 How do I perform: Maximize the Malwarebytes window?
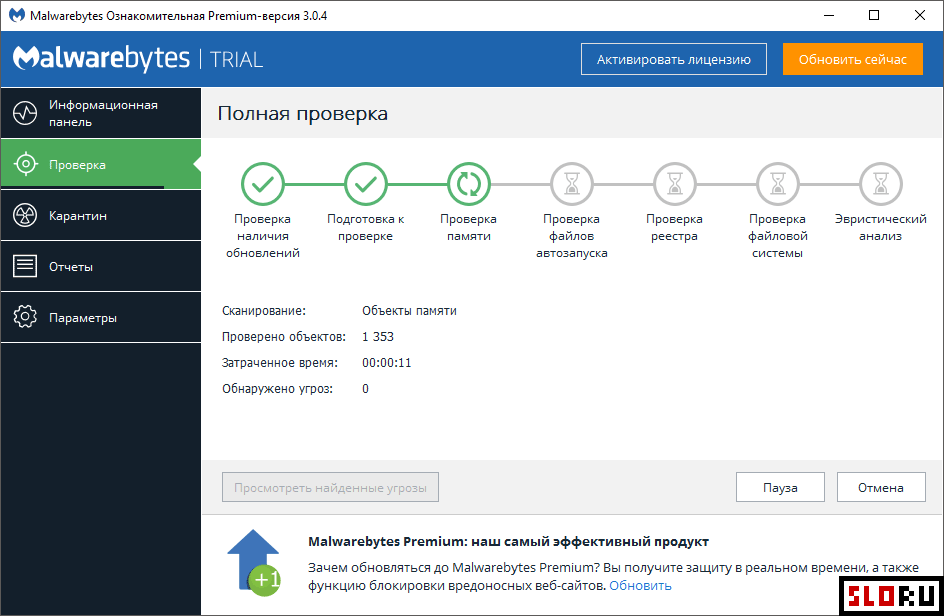coord(874,16)
